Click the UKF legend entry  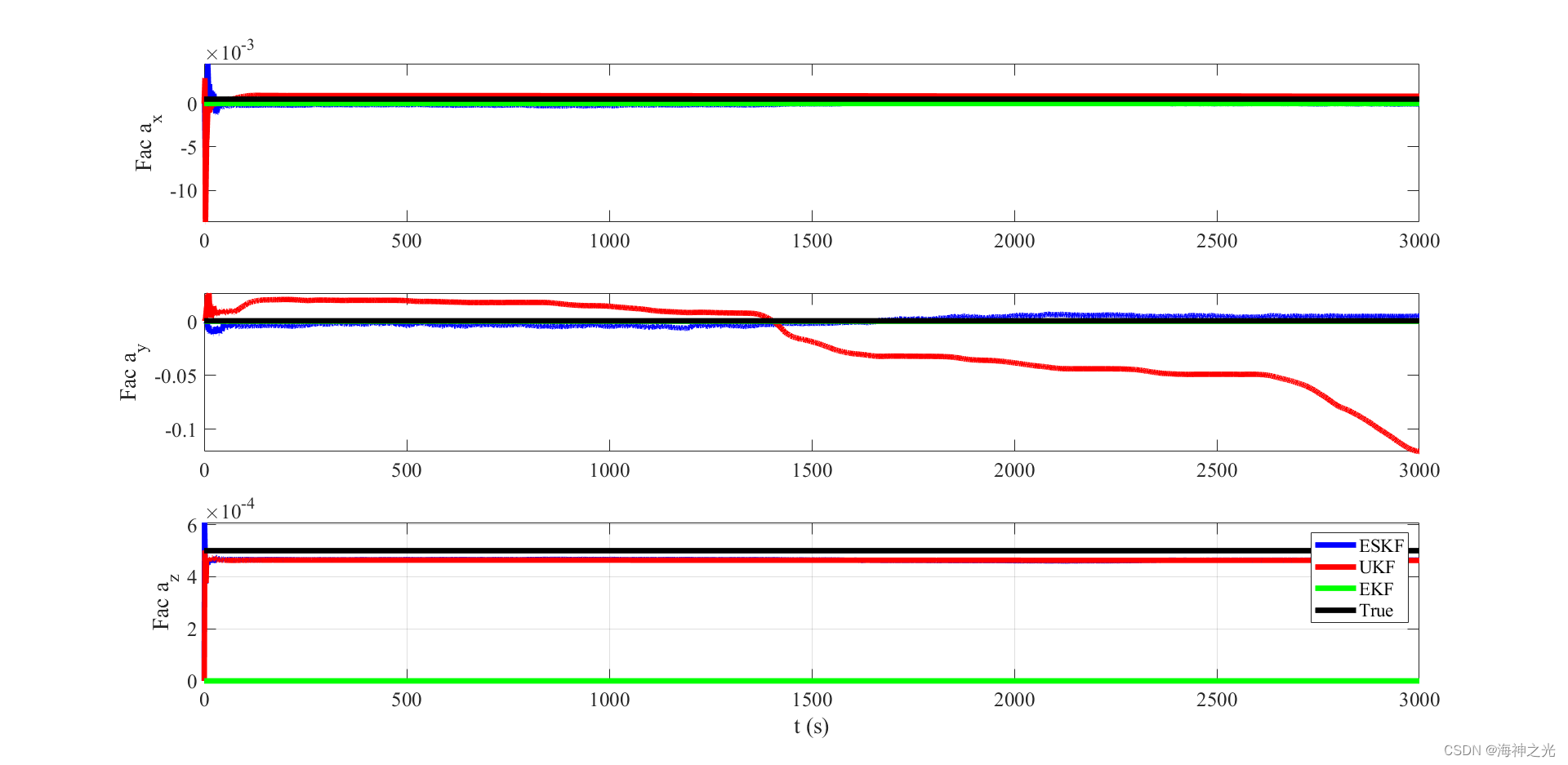click(1356, 567)
